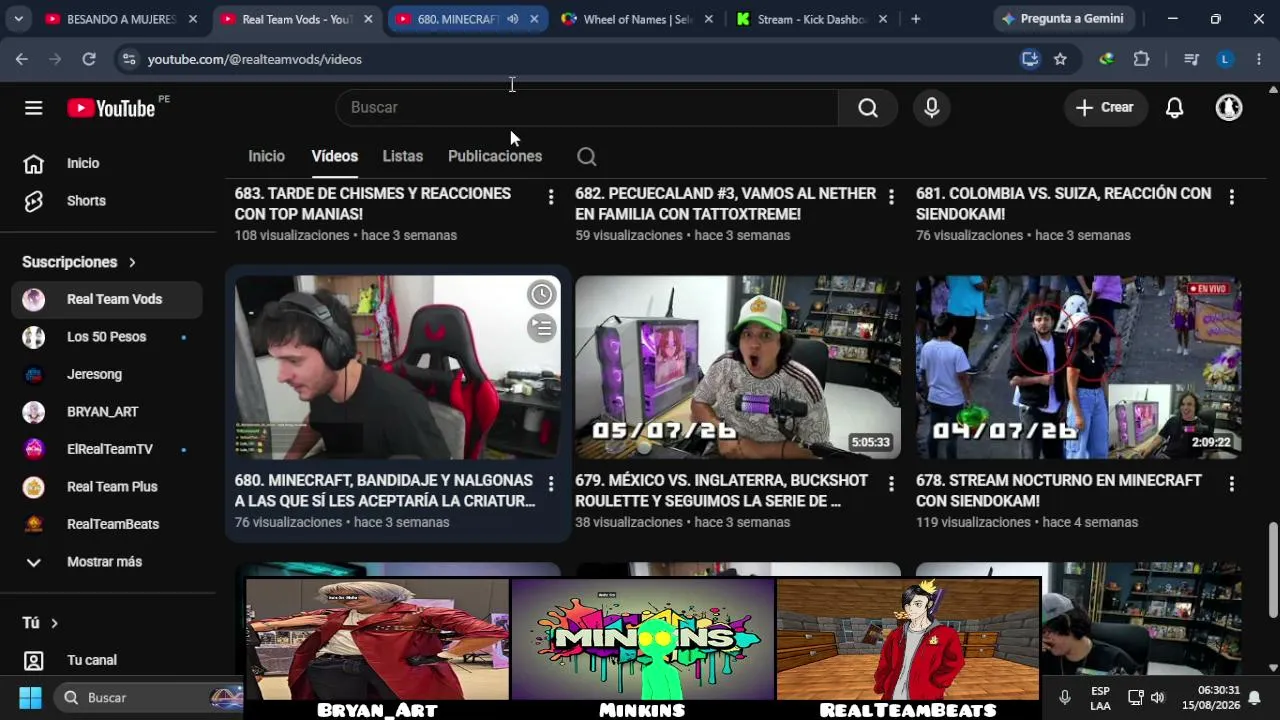Click the YouTube Buscar search field
Viewport: 1280px width, 720px height.
point(587,108)
